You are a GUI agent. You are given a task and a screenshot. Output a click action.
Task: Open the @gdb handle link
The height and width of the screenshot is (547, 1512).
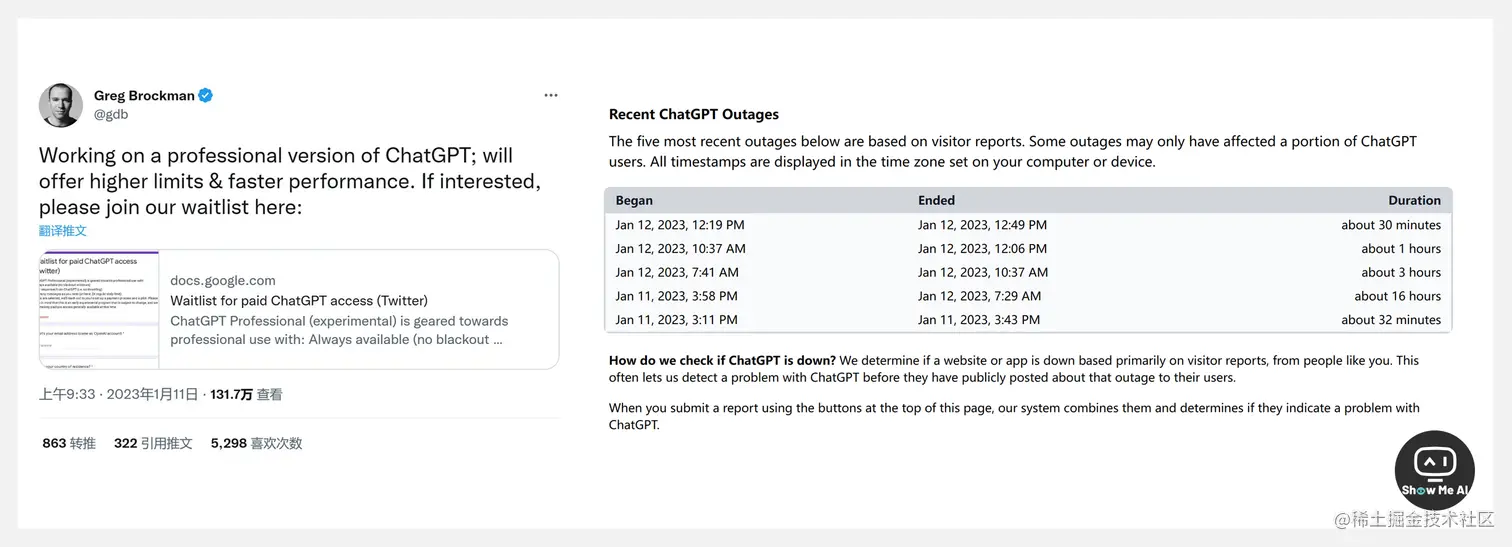coord(111,114)
